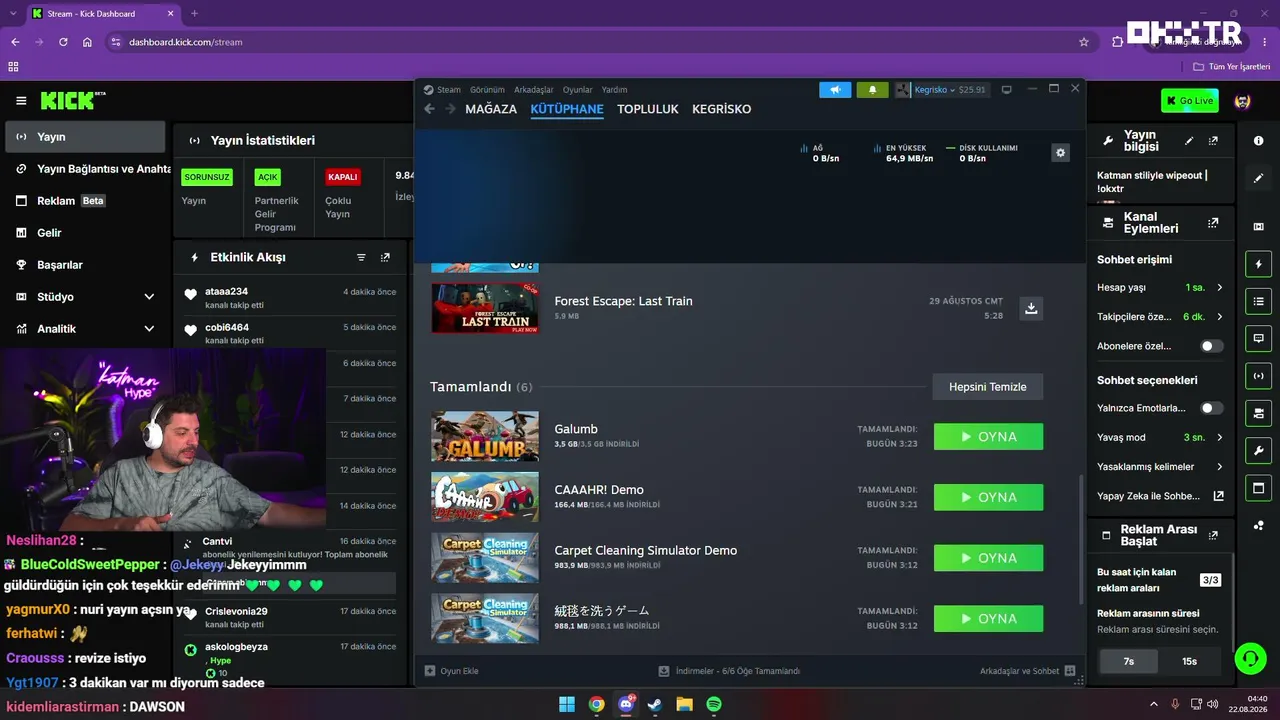Open the Oyunlar menu in Steam

click(577, 90)
